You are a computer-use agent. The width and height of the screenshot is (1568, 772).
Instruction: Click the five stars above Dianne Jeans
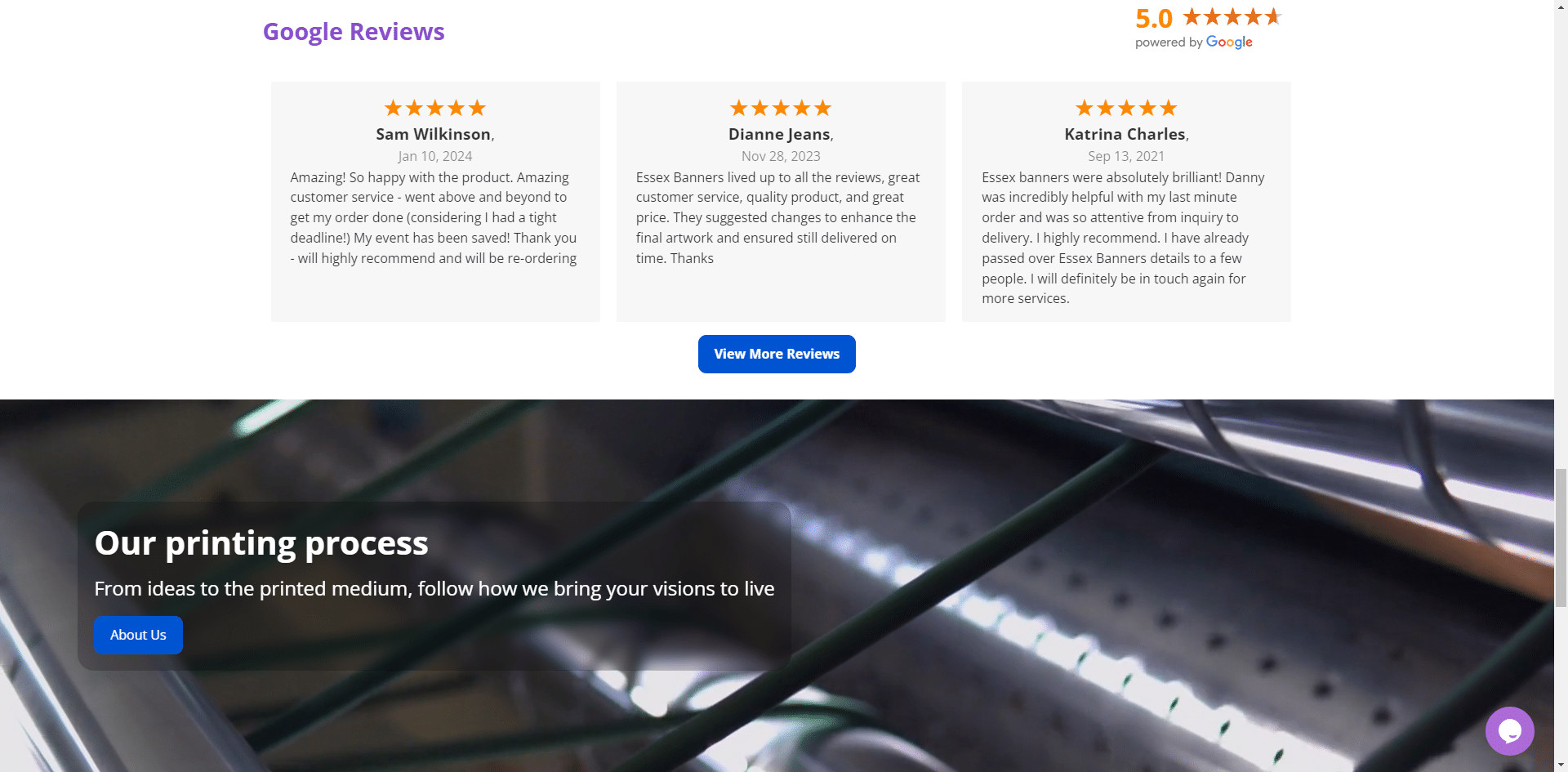(x=781, y=108)
